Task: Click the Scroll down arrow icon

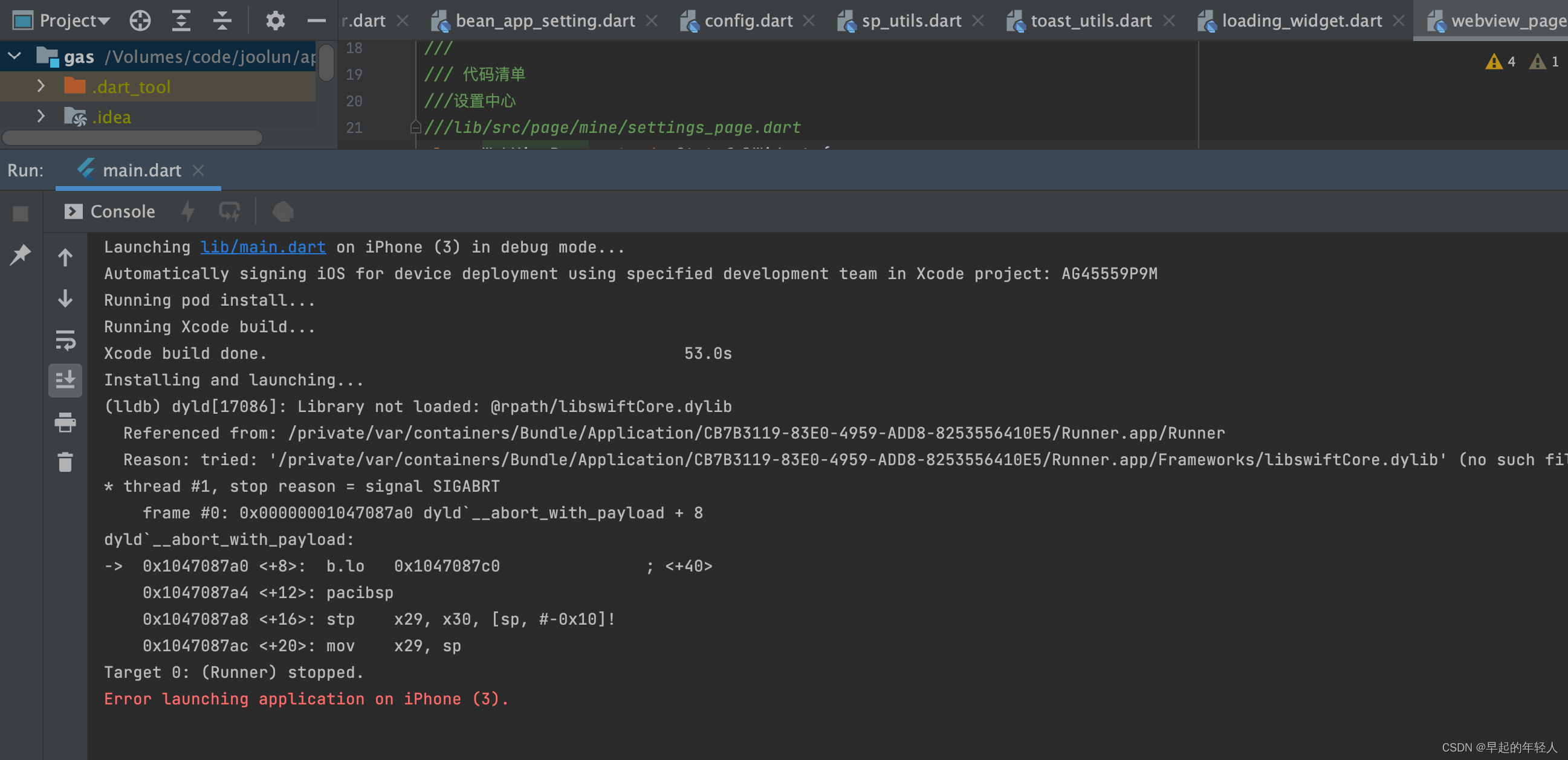Action: click(x=65, y=299)
